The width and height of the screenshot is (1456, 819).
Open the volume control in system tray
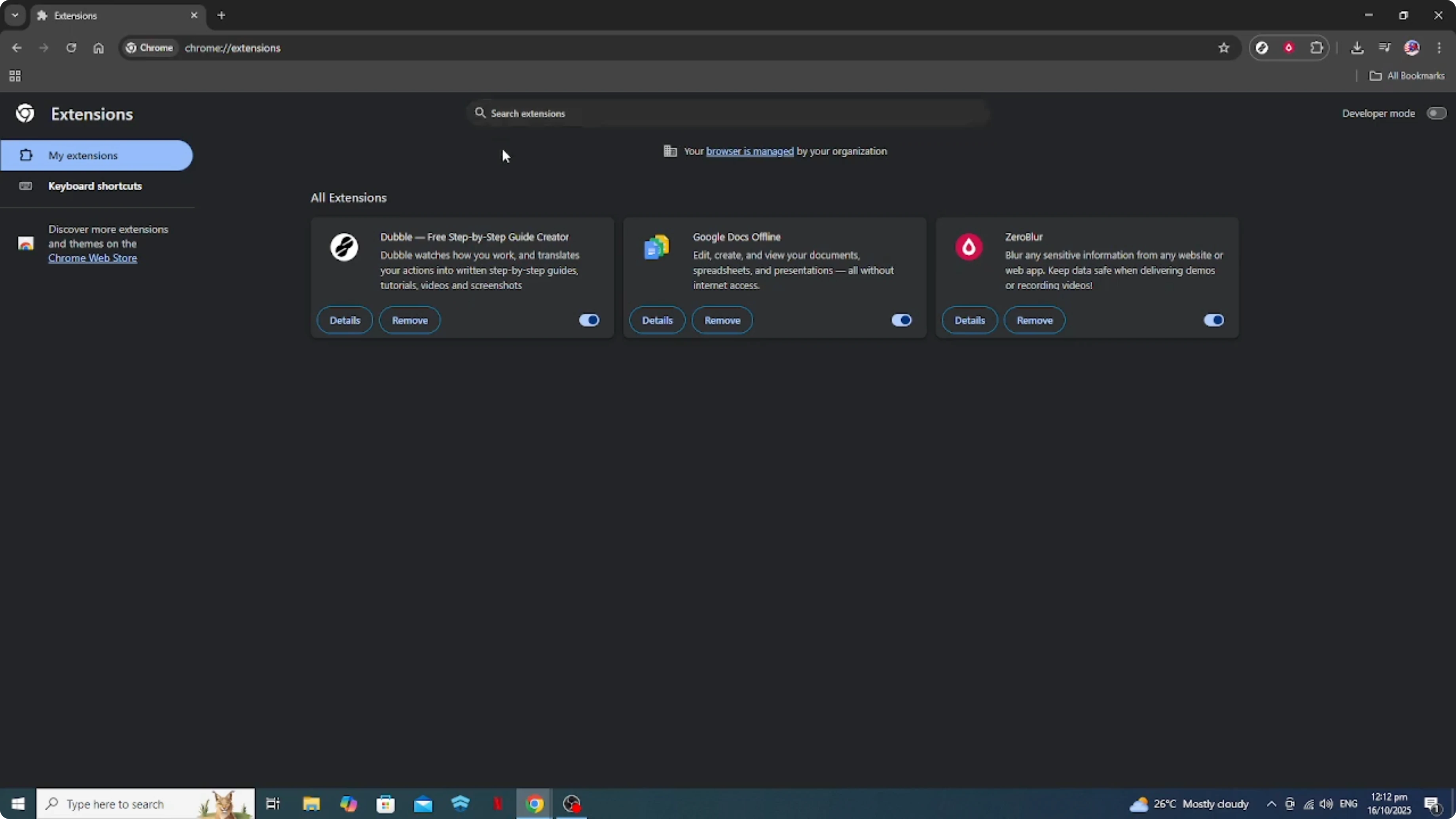click(1327, 804)
